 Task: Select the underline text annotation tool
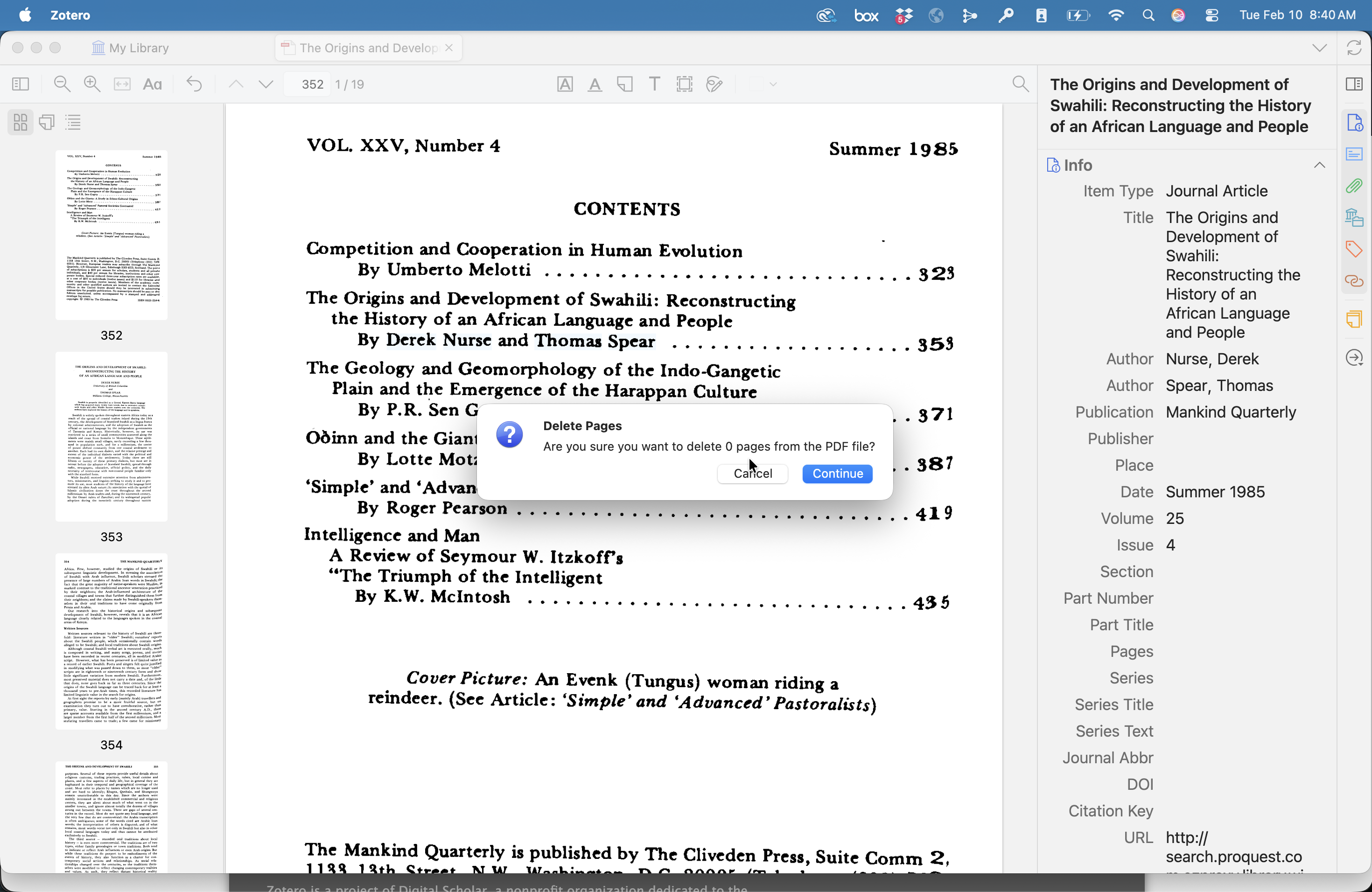[x=595, y=84]
